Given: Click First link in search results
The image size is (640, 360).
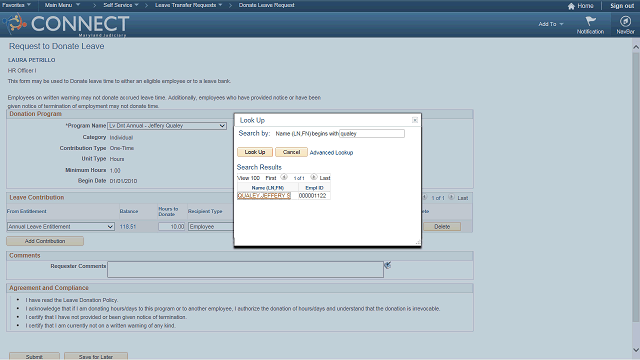Looking at the screenshot, I should (271, 178).
